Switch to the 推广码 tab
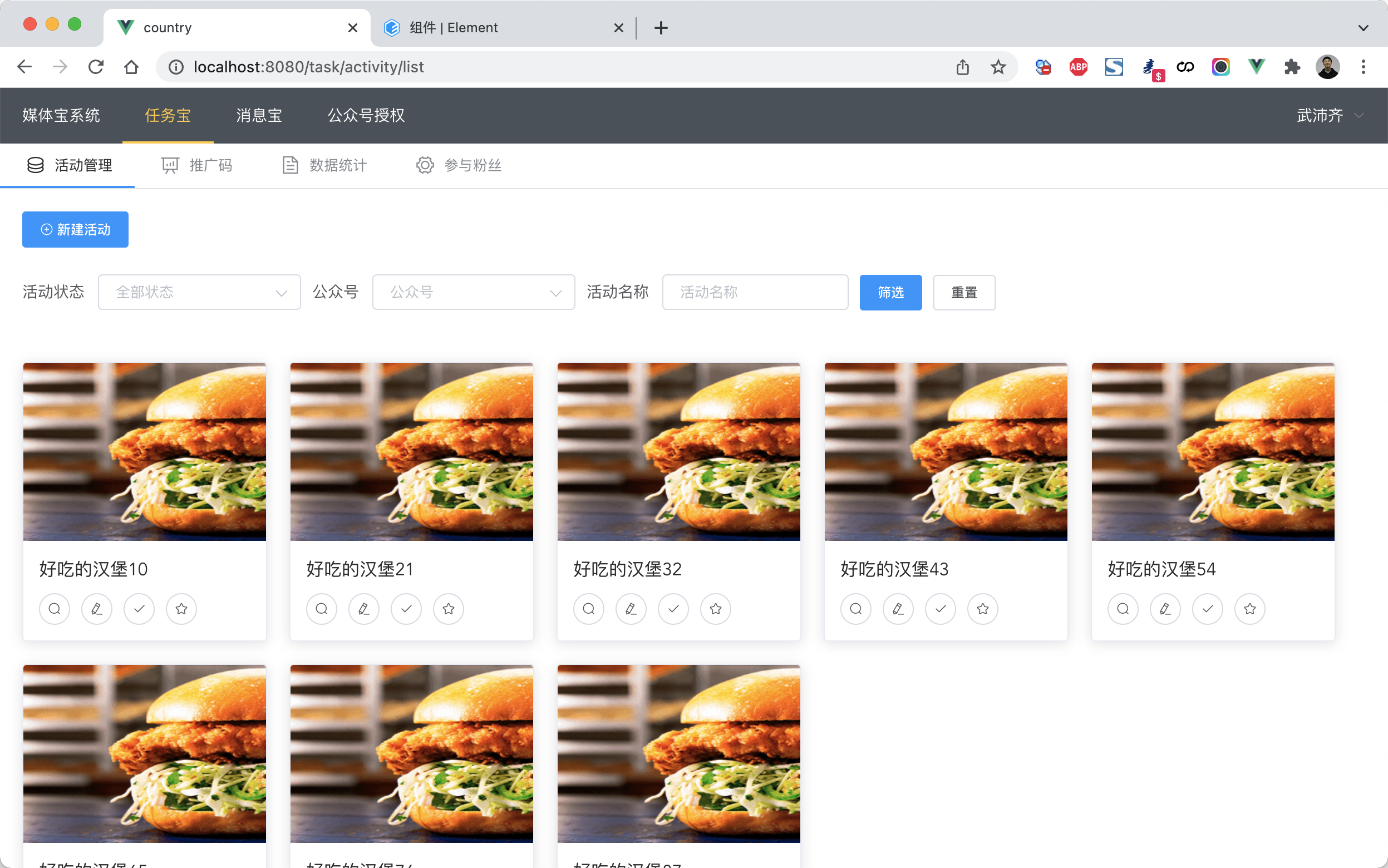Image resolution: width=1388 pixels, height=868 pixels. coord(197,165)
